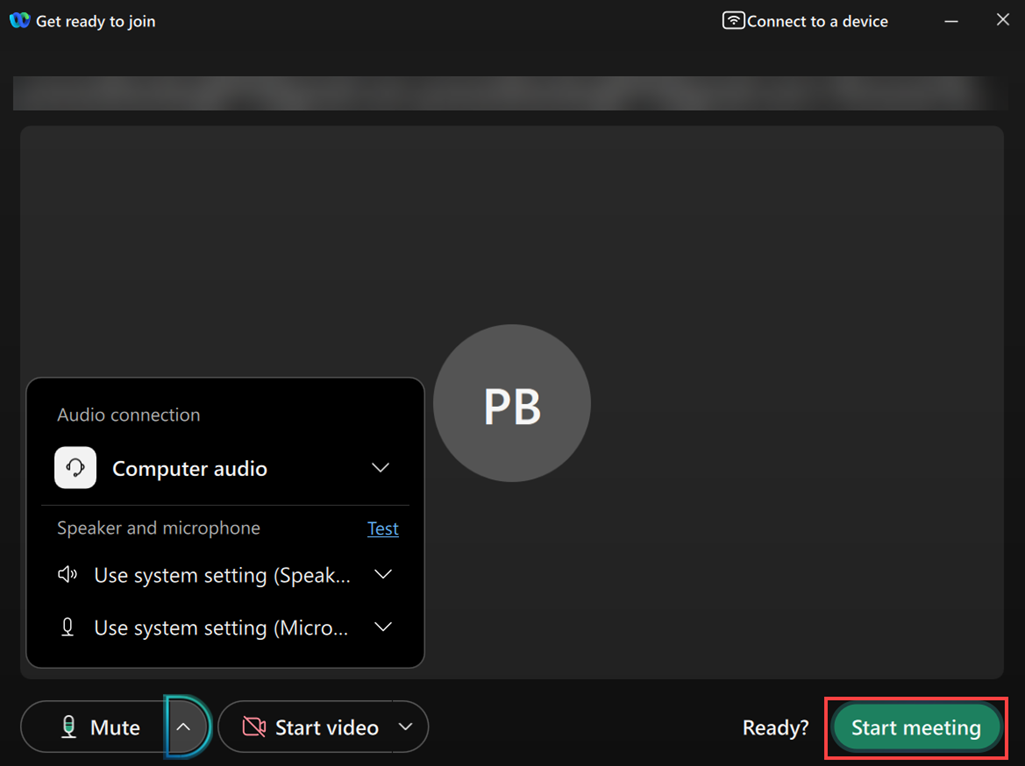The image size is (1025, 766).
Task: Open the microphone device dropdown
Action: [383, 626]
